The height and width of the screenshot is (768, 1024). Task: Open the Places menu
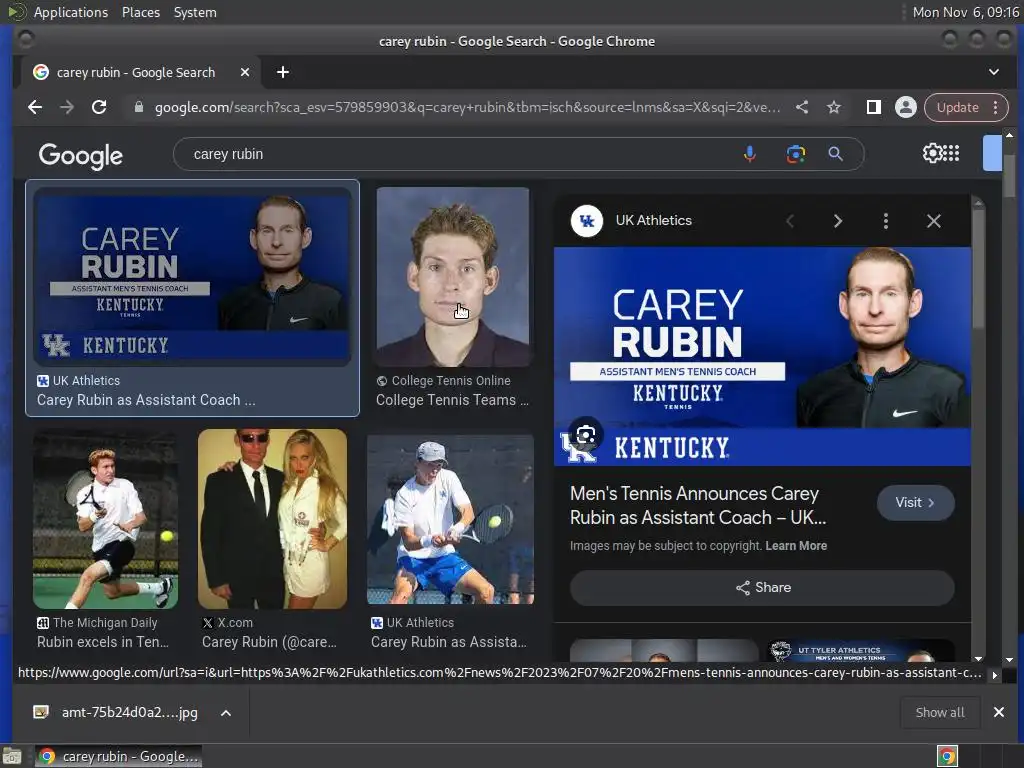pyautogui.click(x=140, y=12)
